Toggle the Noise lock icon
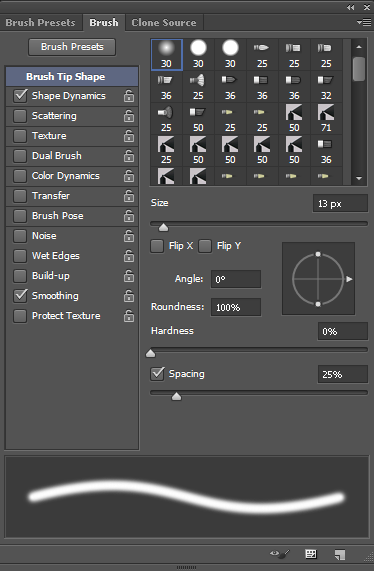 pyautogui.click(x=129, y=236)
